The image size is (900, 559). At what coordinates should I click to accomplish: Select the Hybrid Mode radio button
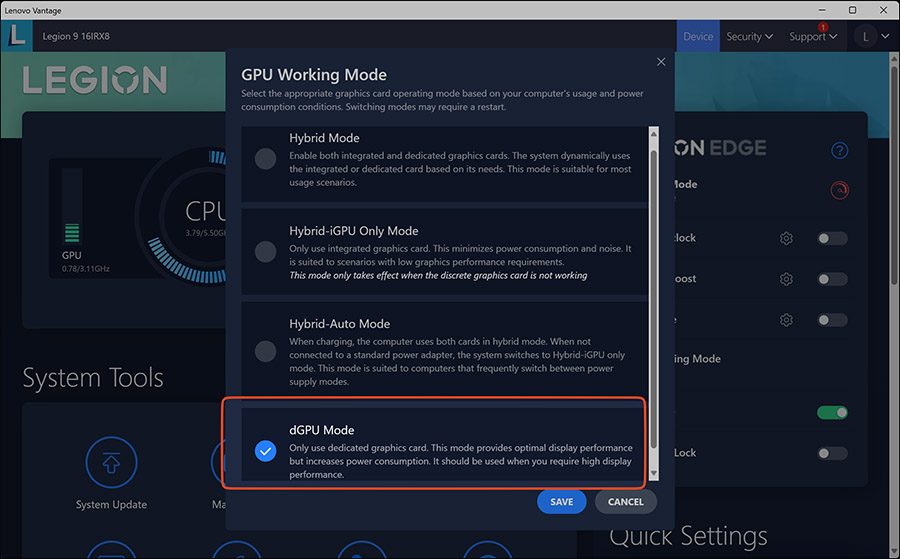point(265,159)
